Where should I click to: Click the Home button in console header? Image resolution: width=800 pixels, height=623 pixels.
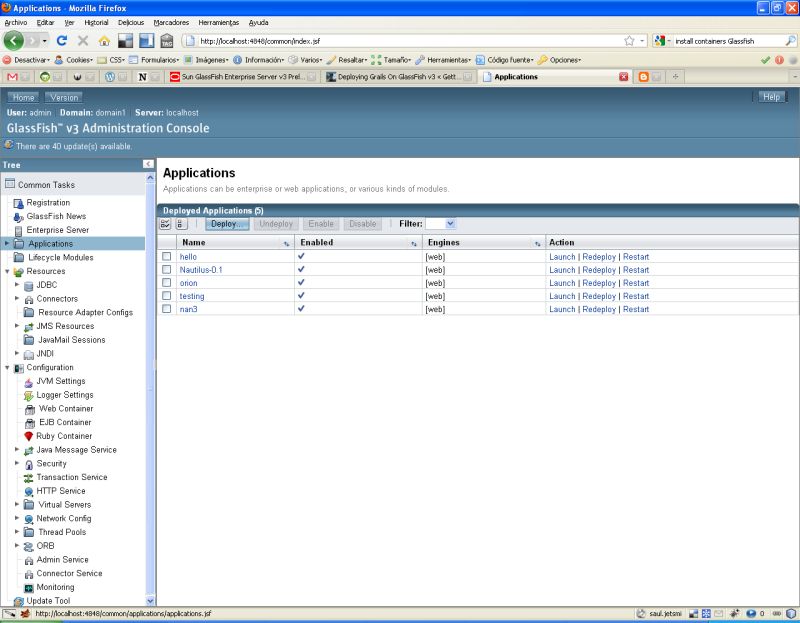tap(23, 97)
